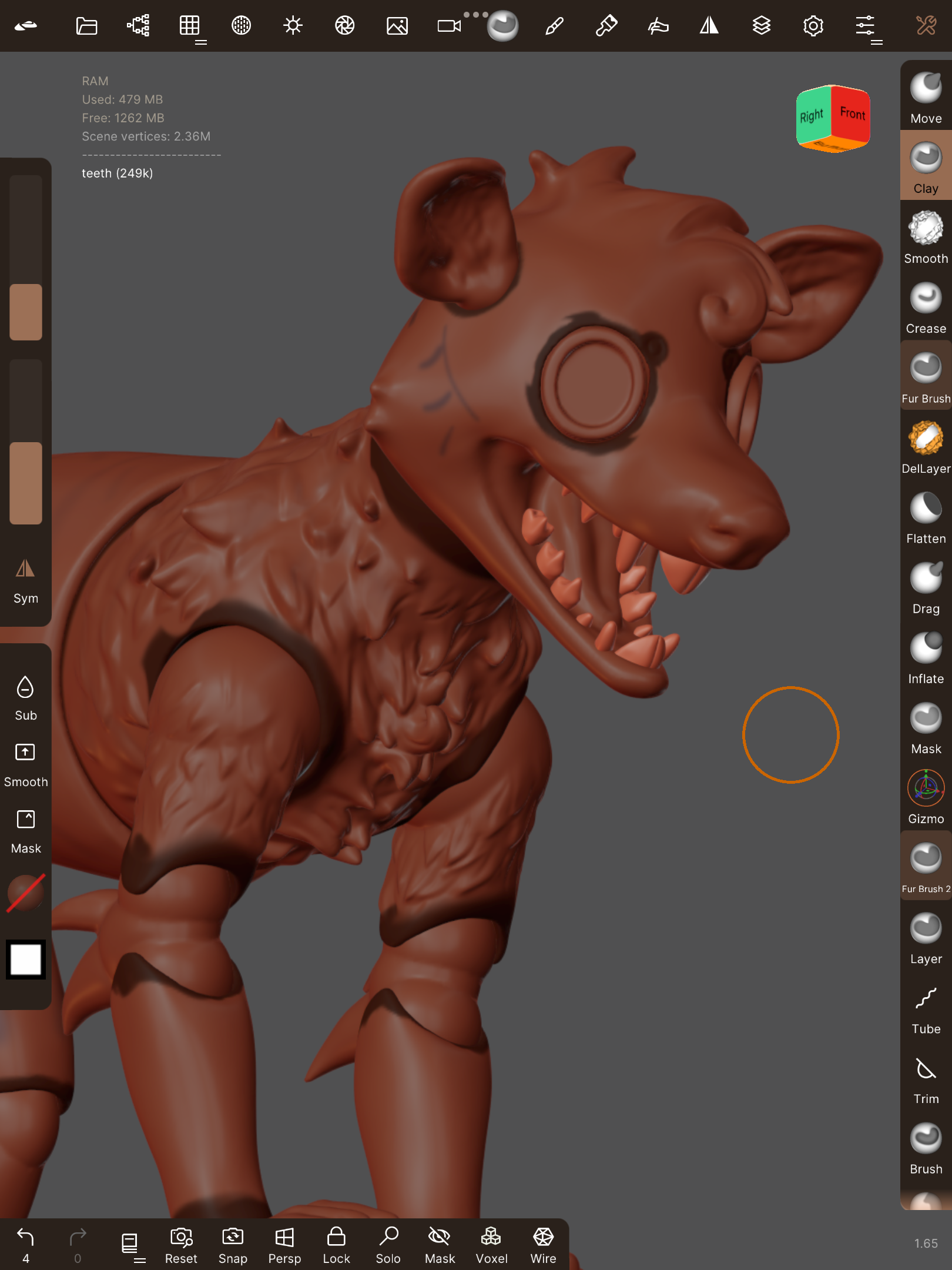The width and height of the screenshot is (952, 1270).
Task: Open the Scene hierarchy menu
Action: (138, 26)
